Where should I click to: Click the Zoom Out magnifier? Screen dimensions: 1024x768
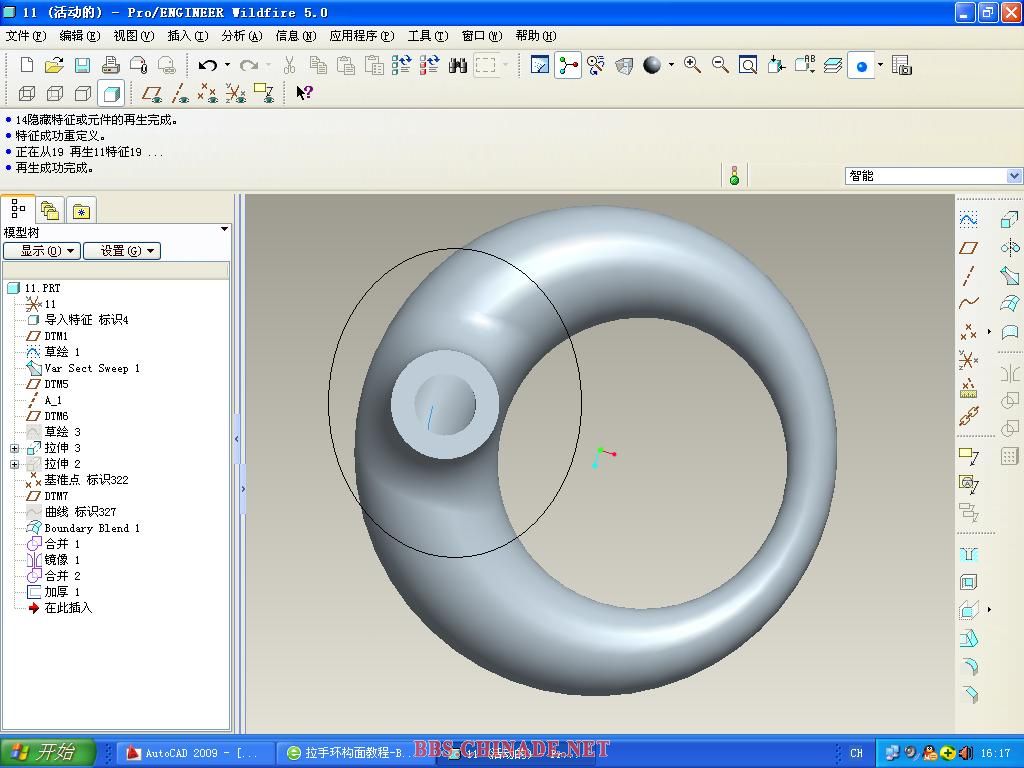(720, 65)
